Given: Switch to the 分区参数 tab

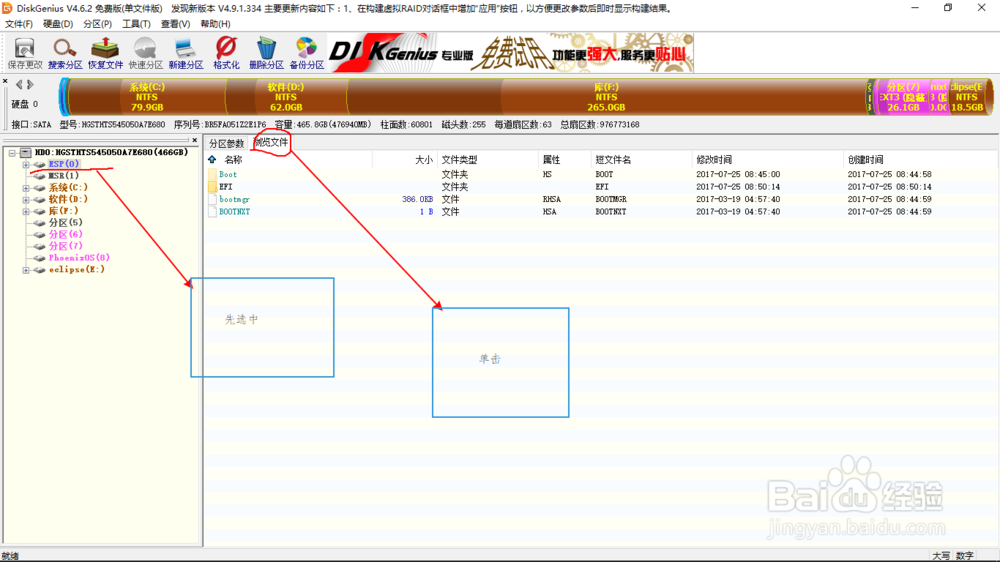Looking at the screenshot, I should (226, 144).
